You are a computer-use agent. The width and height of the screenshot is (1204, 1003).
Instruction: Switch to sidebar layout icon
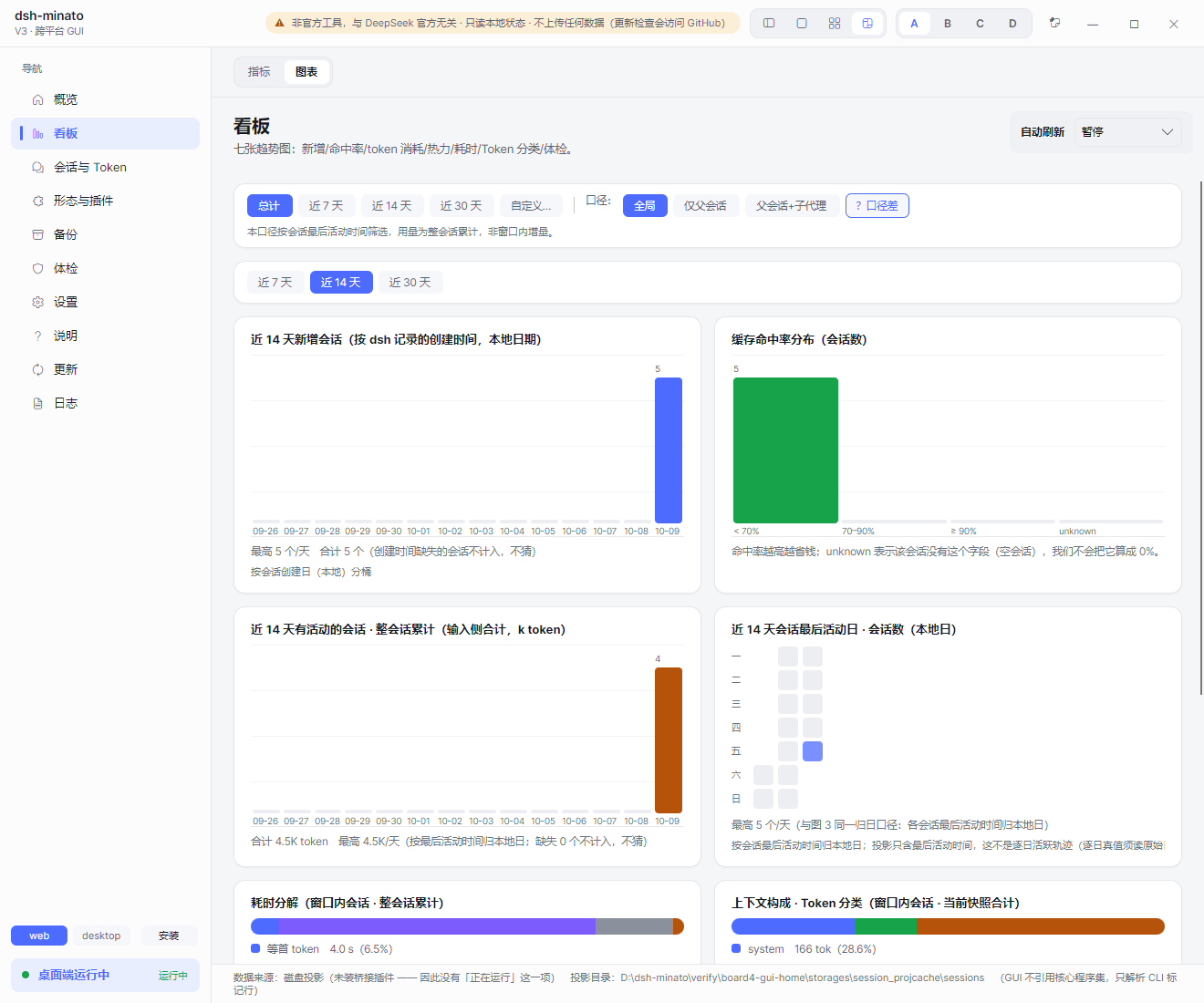pyautogui.click(x=769, y=24)
